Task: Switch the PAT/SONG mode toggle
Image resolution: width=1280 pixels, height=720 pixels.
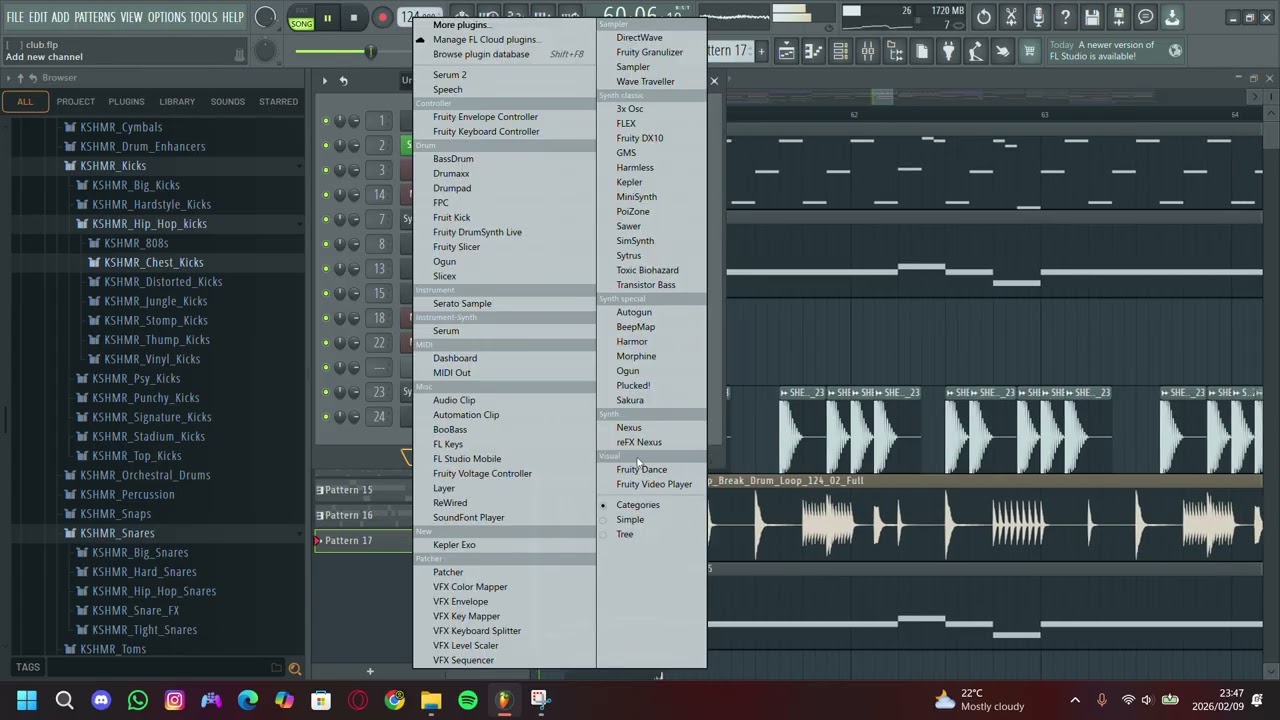Action: point(301,18)
